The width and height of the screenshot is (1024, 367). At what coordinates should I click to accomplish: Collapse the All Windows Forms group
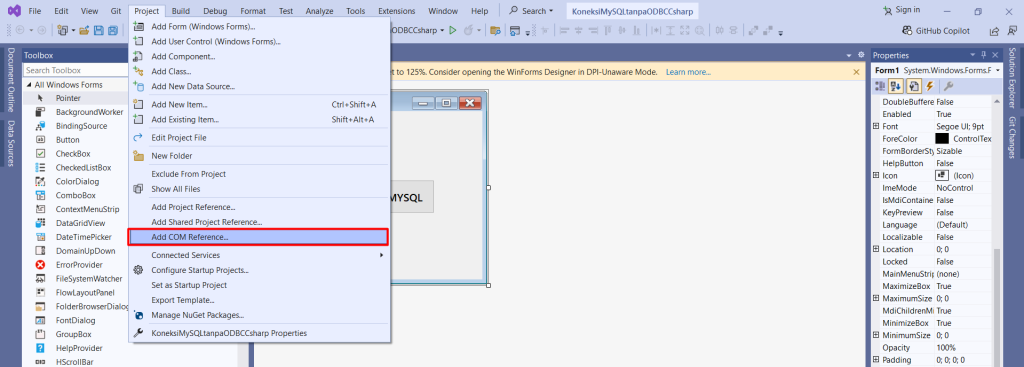(29, 85)
